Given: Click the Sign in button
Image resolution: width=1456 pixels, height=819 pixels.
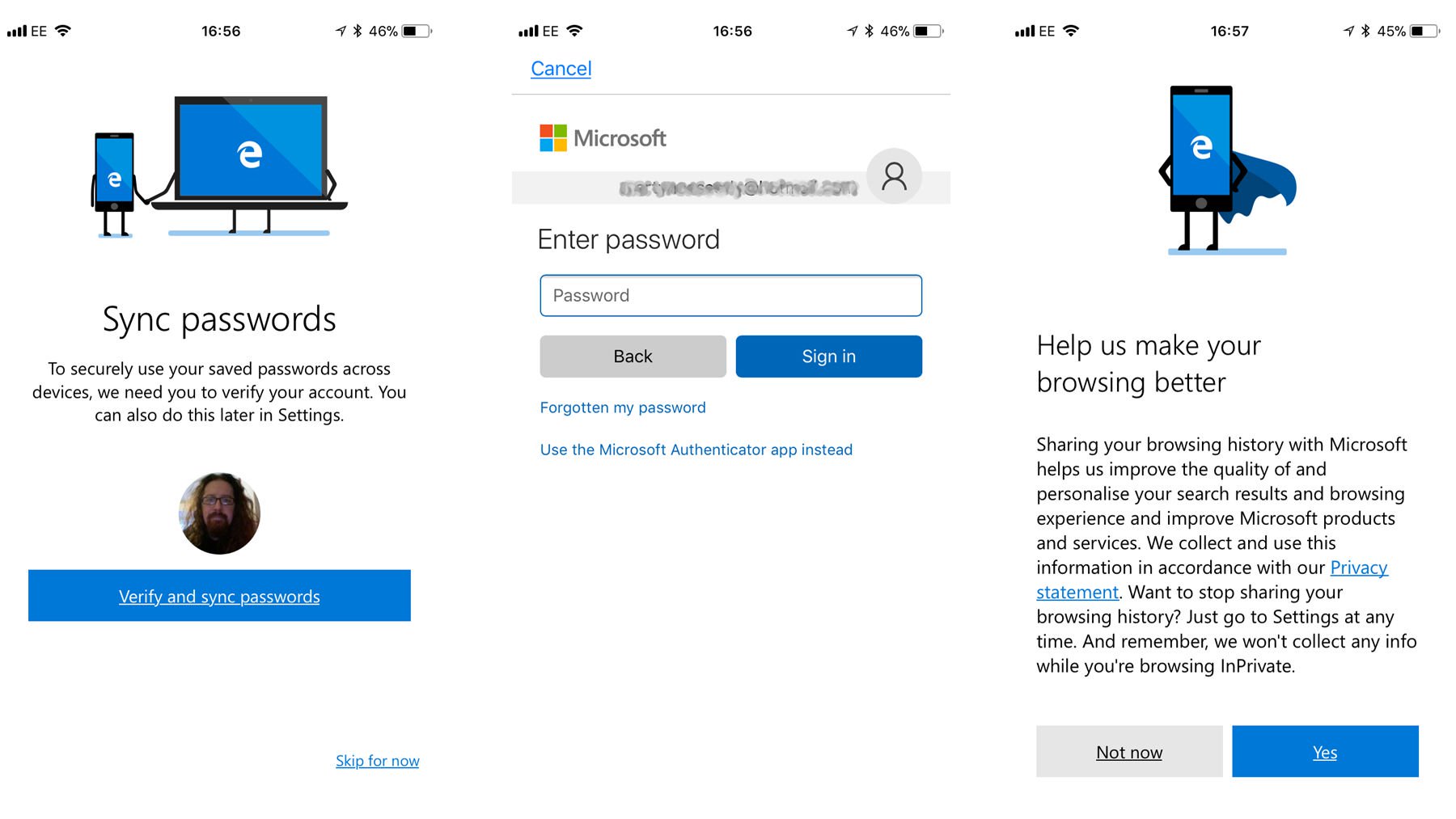Looking at the screenshot, I should point(828,357).
